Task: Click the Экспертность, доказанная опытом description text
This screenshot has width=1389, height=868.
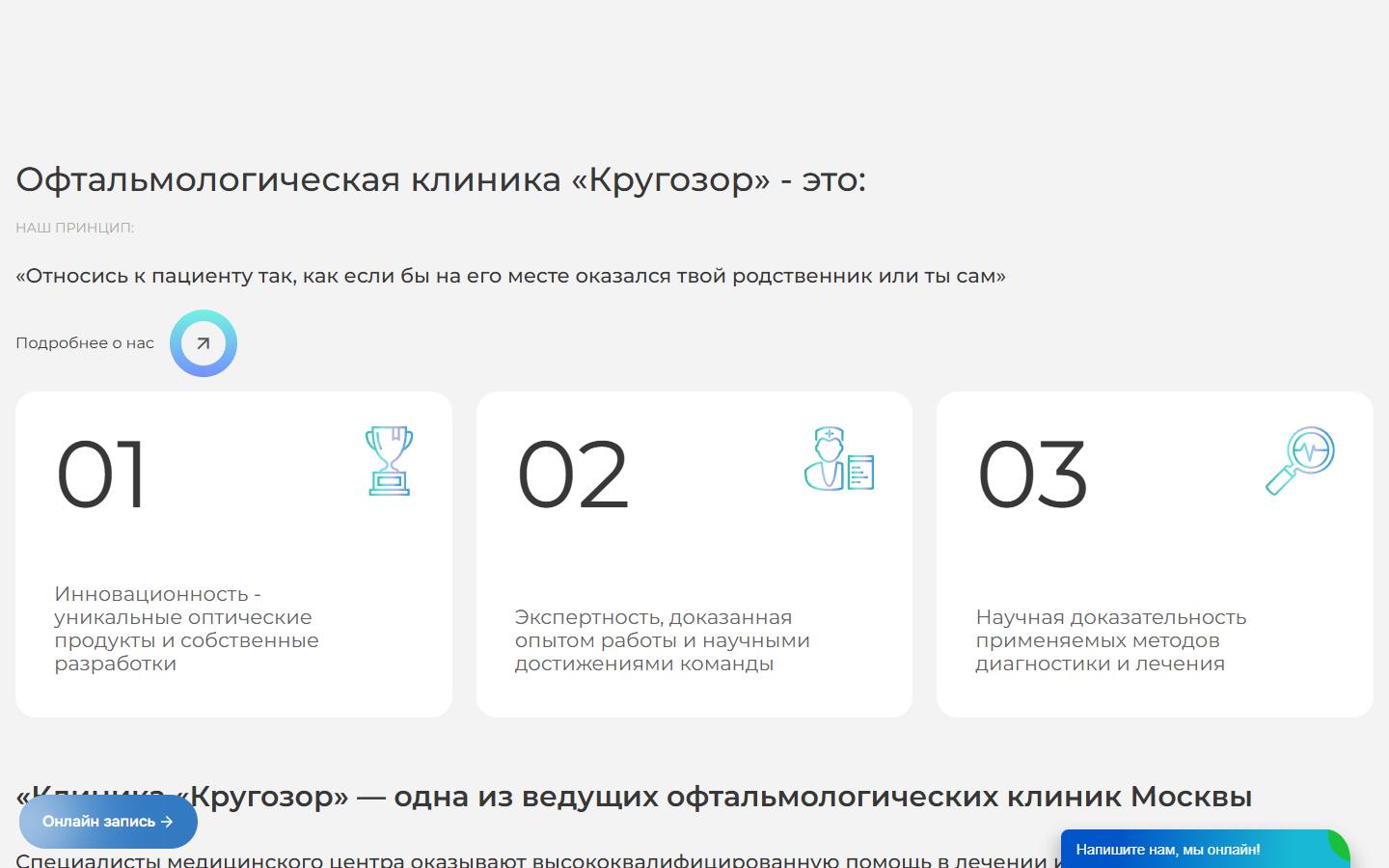Action: tap(663, 640)
